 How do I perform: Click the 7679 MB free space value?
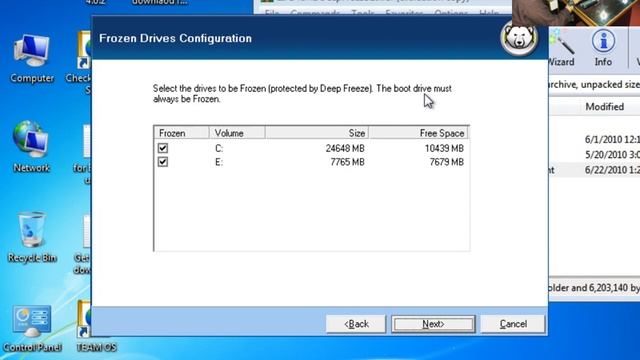447,162
